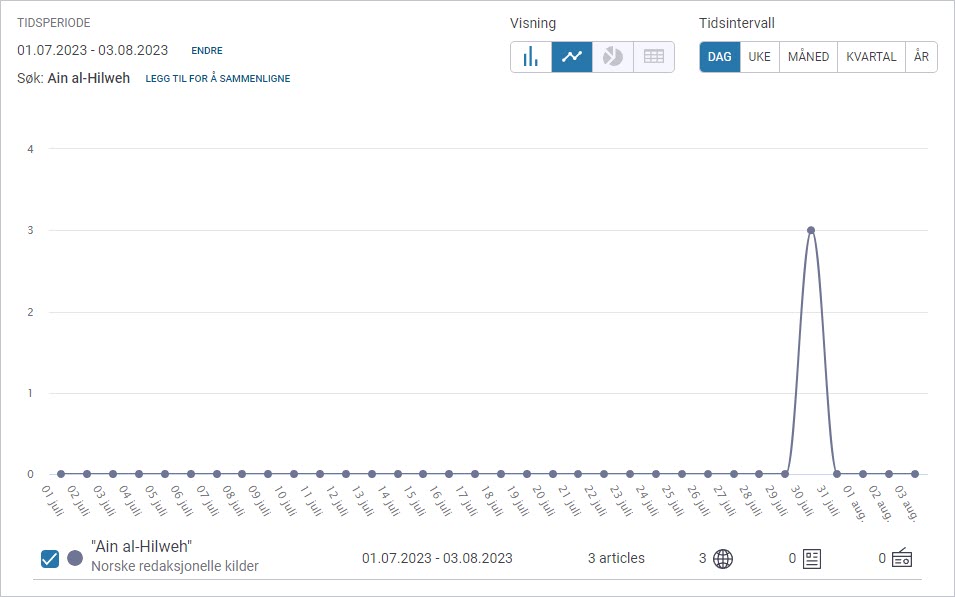Open the 3 articles result link

(x=616, y=558)
